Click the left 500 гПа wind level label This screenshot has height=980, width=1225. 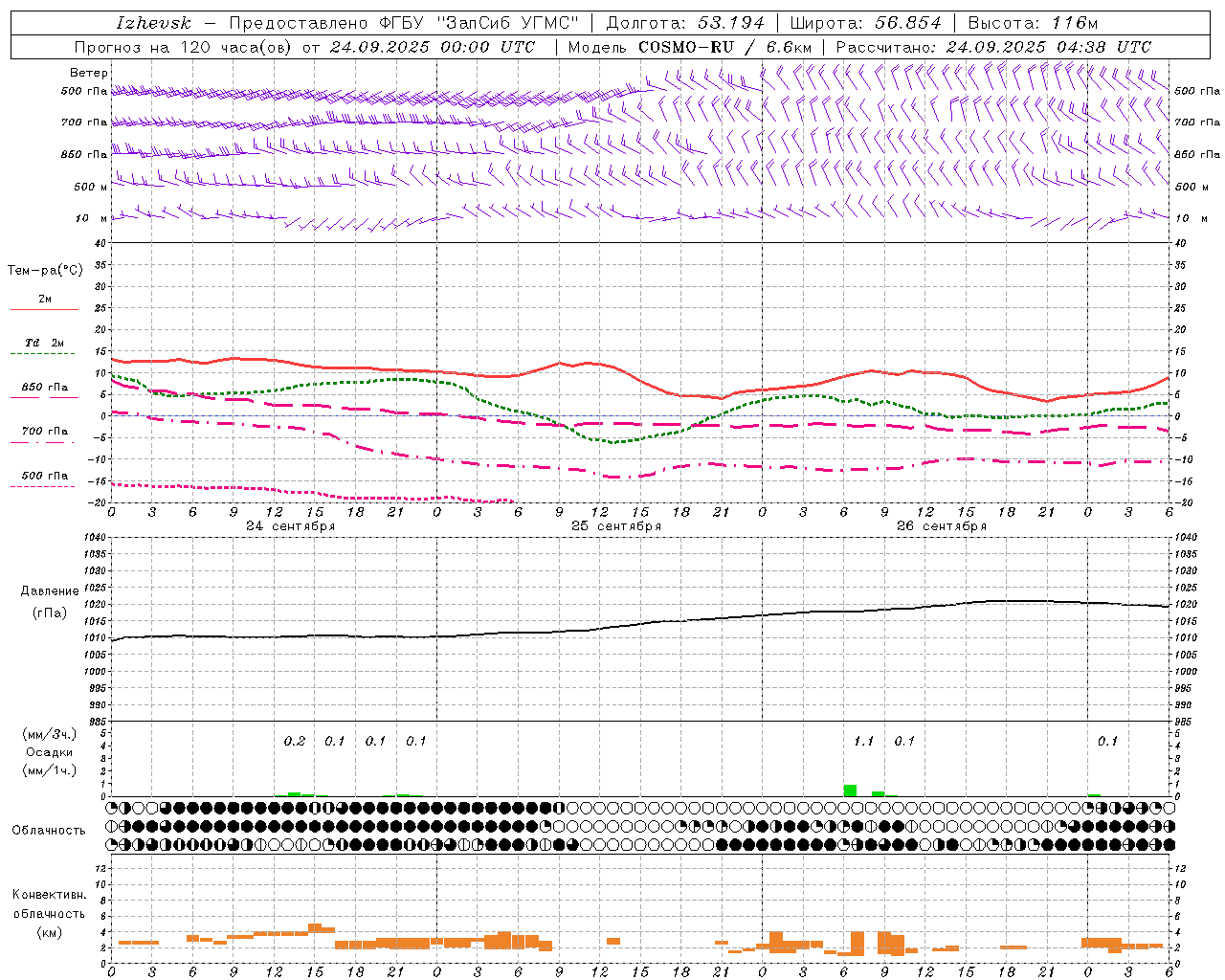(x=84, y=91)
